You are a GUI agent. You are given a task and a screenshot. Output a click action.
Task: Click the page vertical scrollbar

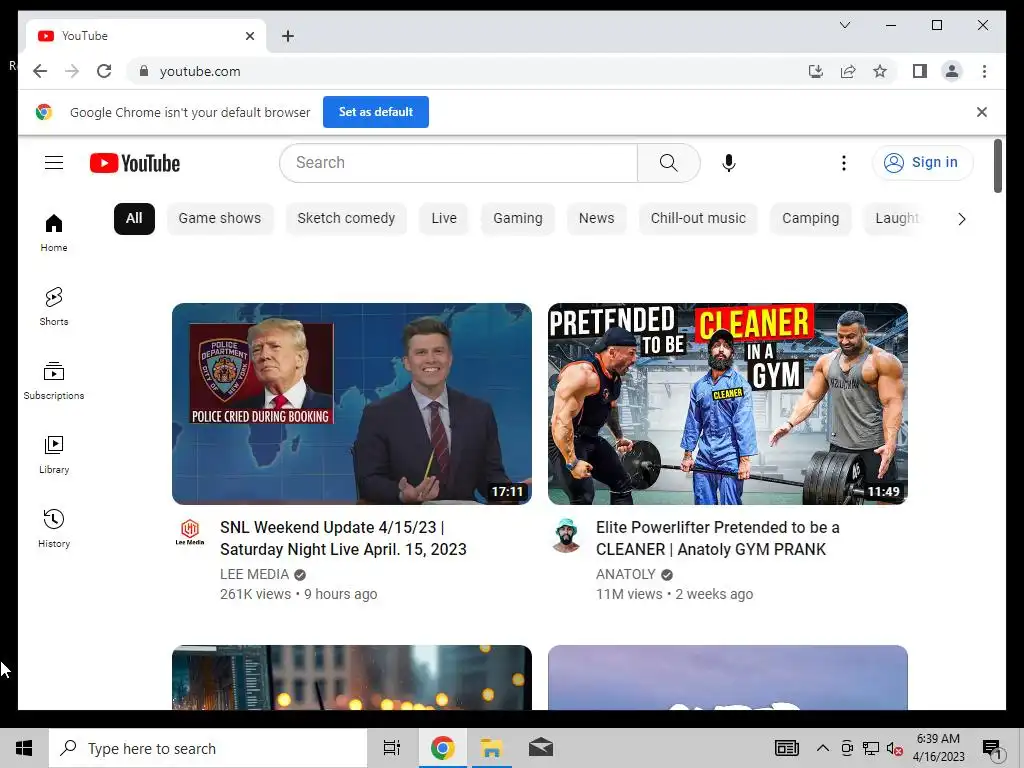click(x=997, y=166)
